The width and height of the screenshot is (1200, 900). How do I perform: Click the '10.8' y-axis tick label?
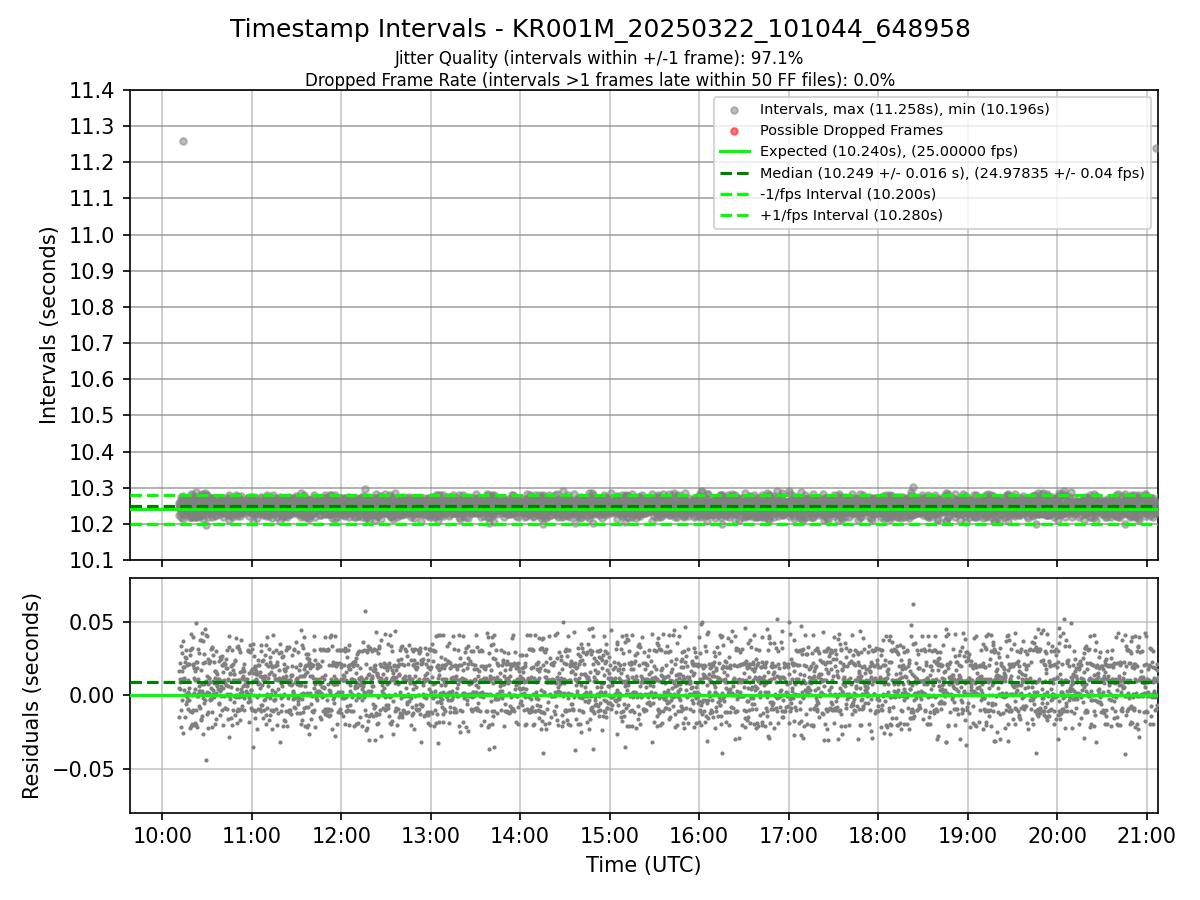(91, 307)
